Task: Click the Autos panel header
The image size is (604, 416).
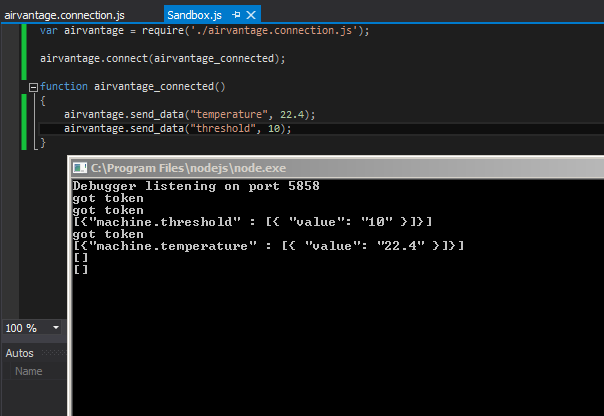Action: tap(20, 353)
